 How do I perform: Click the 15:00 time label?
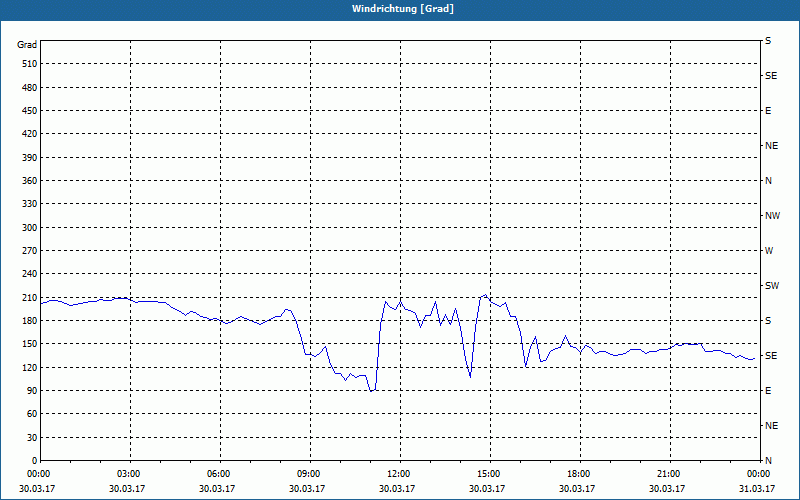coord(490,474)
